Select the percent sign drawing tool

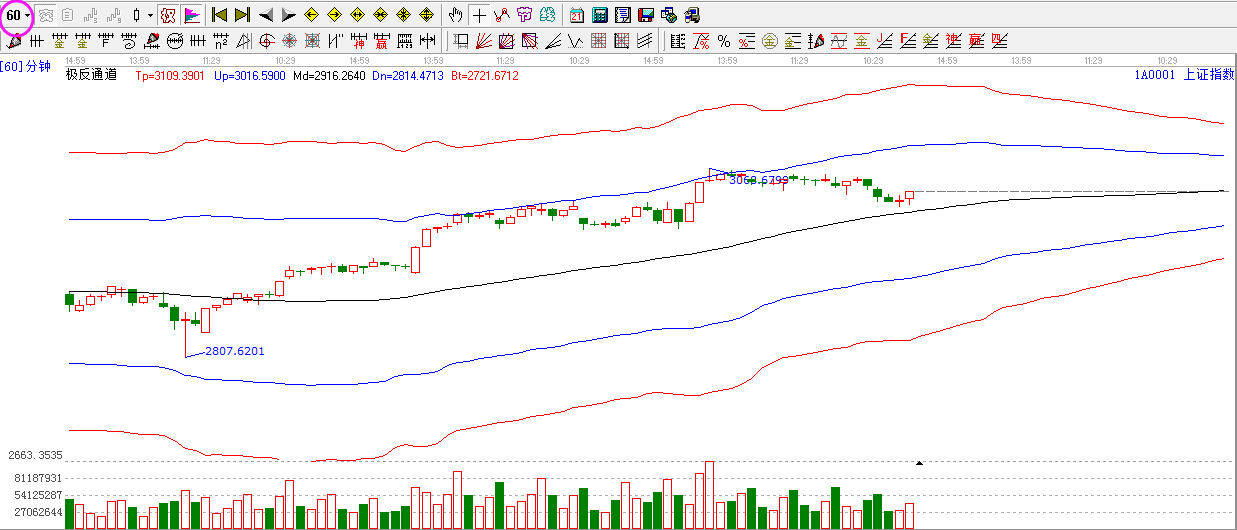pyautogui.click(x=723, y=41)
